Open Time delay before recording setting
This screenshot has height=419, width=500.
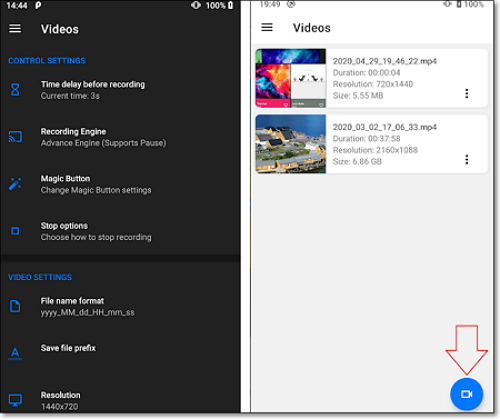click(120, 90)
